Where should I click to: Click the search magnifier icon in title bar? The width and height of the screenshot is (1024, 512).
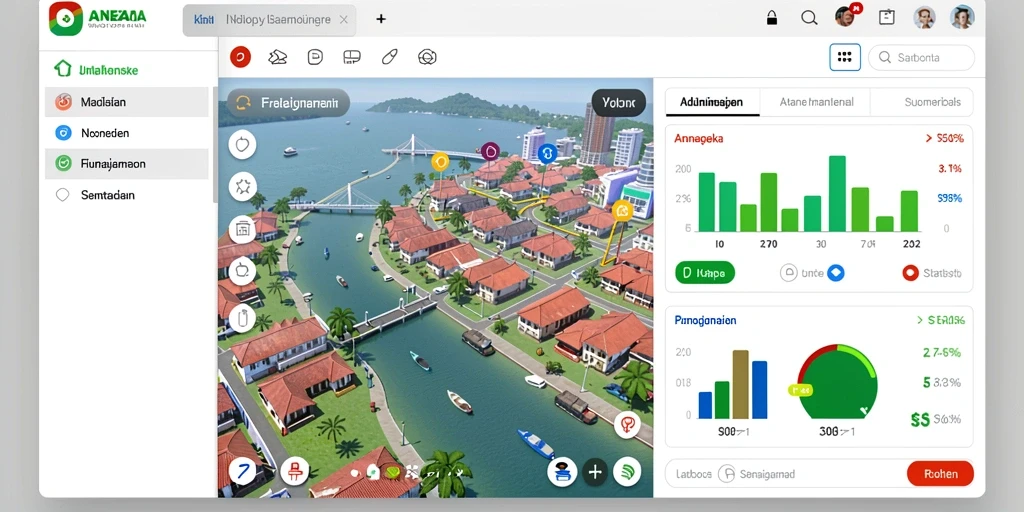[x=809, y=18]
